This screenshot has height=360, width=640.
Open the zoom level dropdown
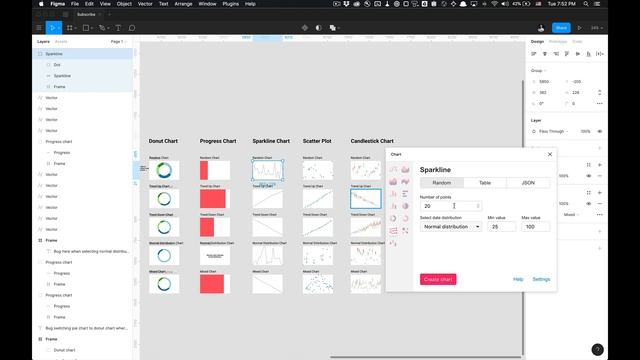click(596, 28)
